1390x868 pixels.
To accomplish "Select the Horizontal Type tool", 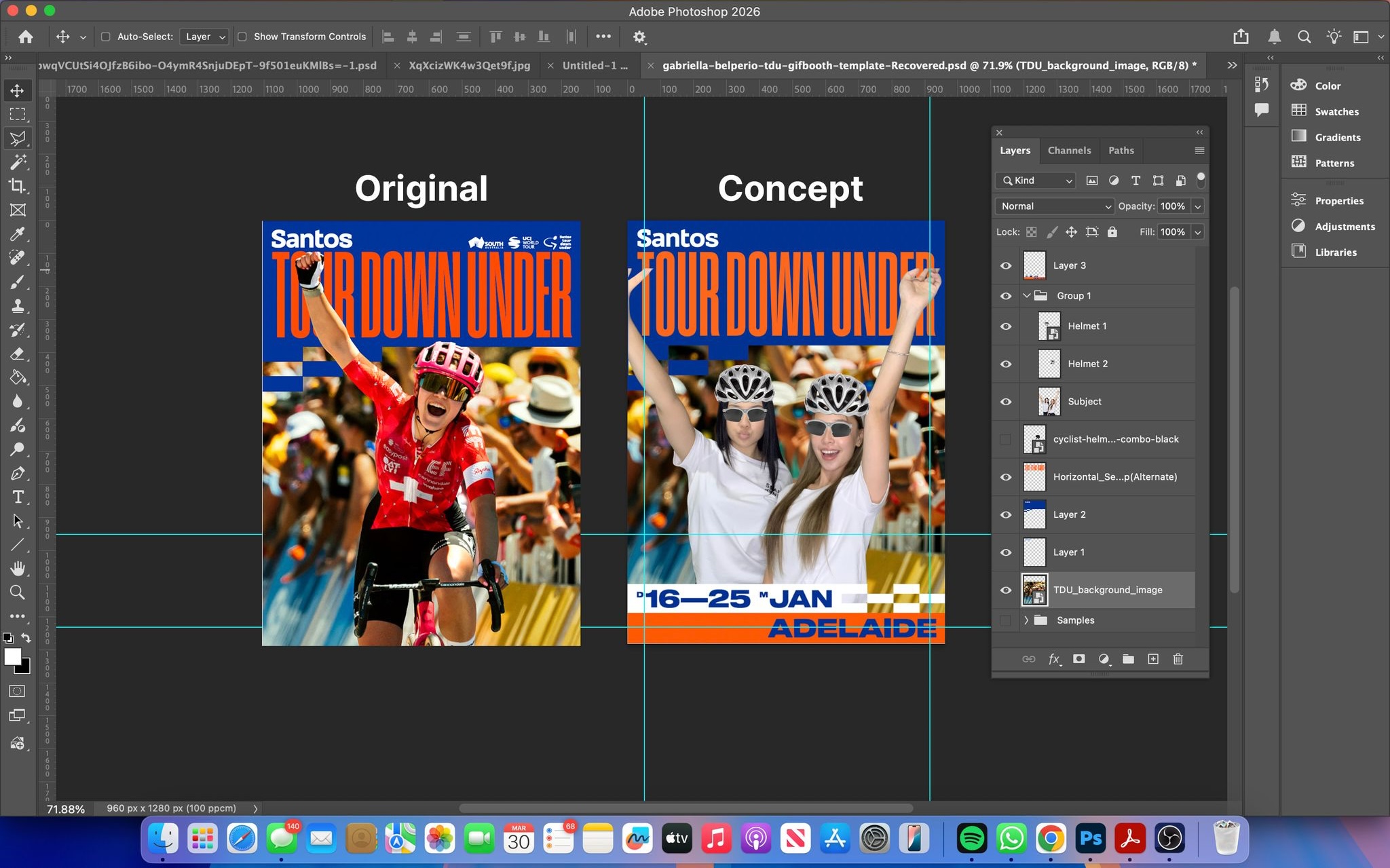I will point(18,497).
